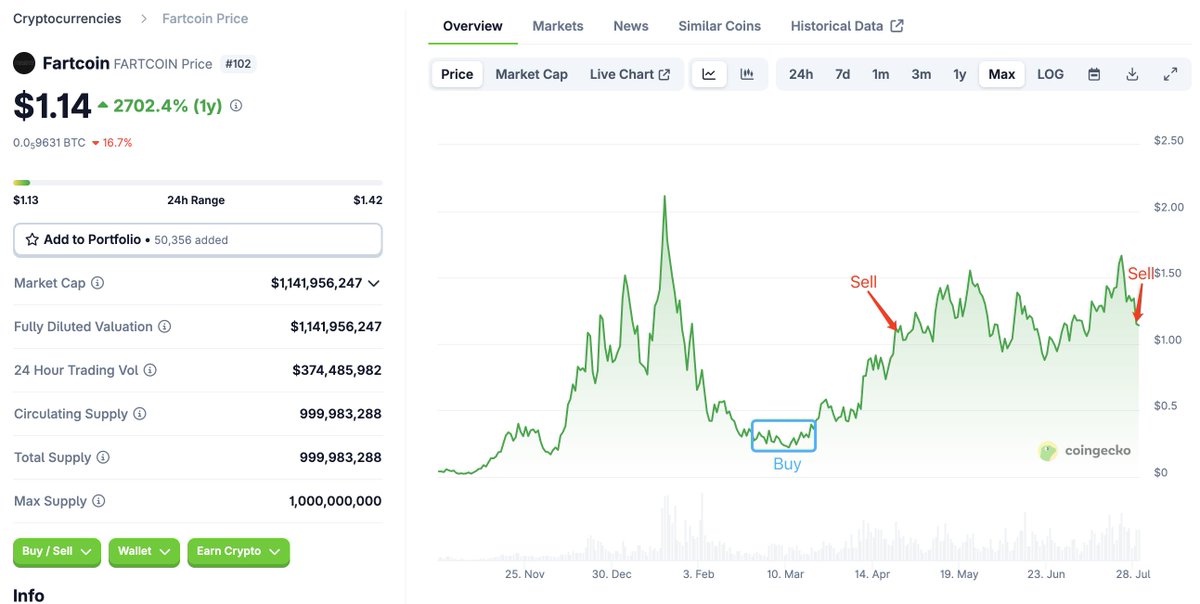
Task: Open the Earn Crypto dropdown
Action: pos(238,551)
